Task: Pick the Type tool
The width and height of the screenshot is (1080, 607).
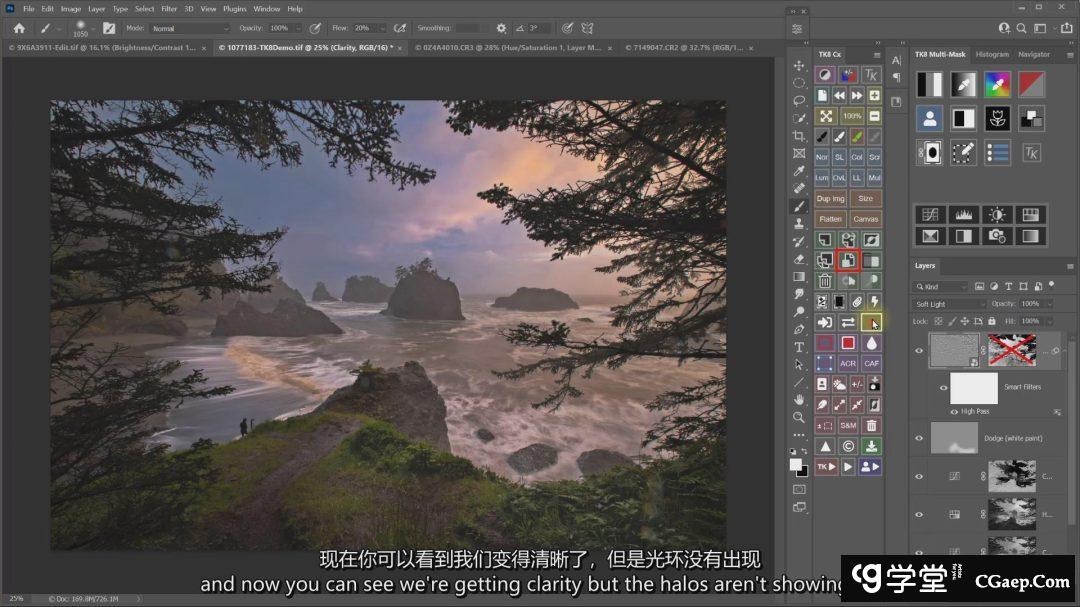Action: point(799,347)
